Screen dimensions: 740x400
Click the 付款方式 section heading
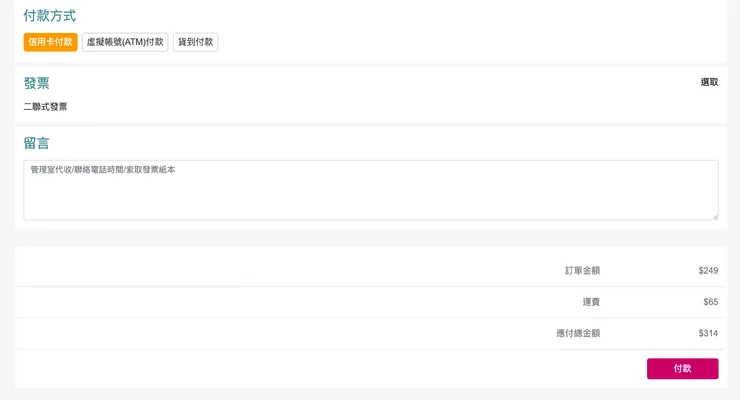tap(50, 16)
